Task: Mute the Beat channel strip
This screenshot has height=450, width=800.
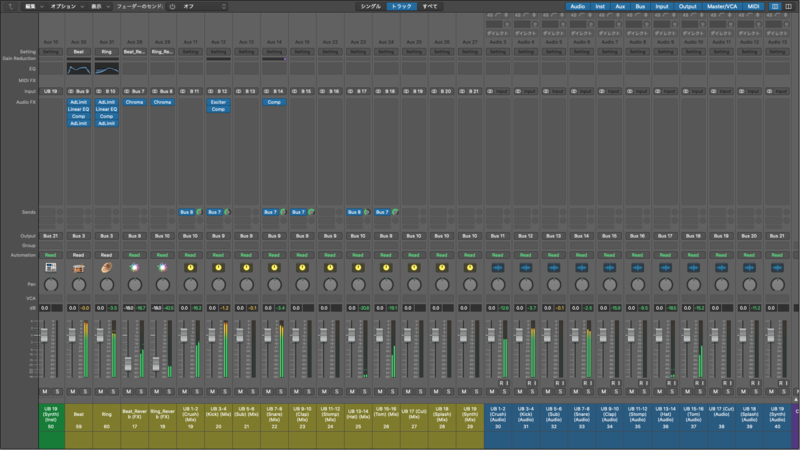Action: (x=72, y=391)
